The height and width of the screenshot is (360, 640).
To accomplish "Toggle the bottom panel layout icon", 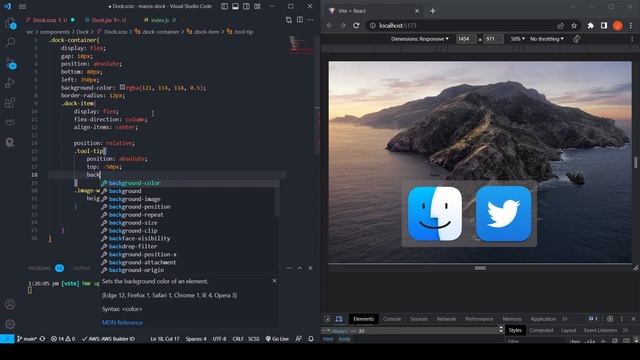I will tap(236, 6).
